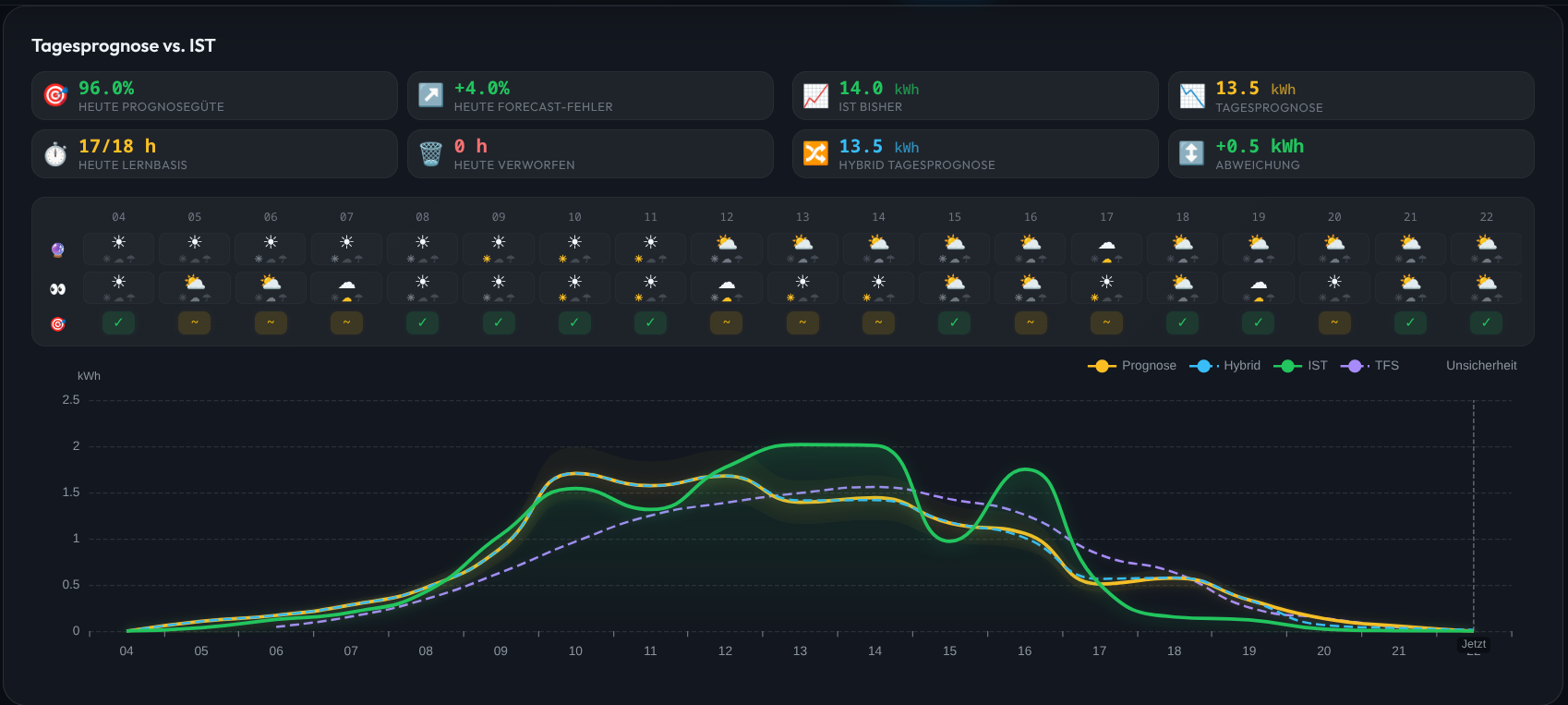1568x705 pixels.
Task: Click the green checkmark badge for hour 19
Action: pyautogui.click(x=1259, y=322)
